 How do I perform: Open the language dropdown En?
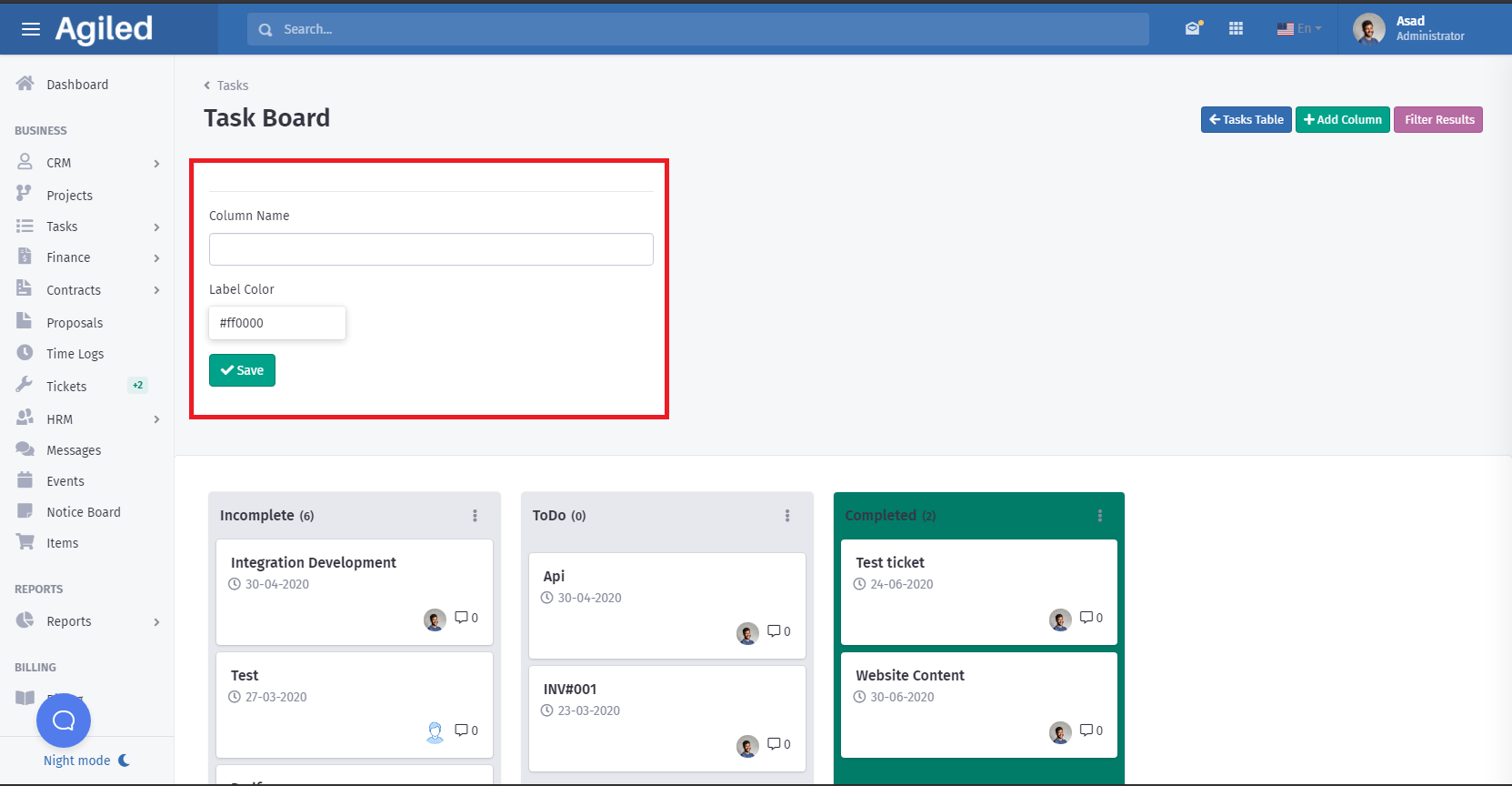pos(1298,29)
